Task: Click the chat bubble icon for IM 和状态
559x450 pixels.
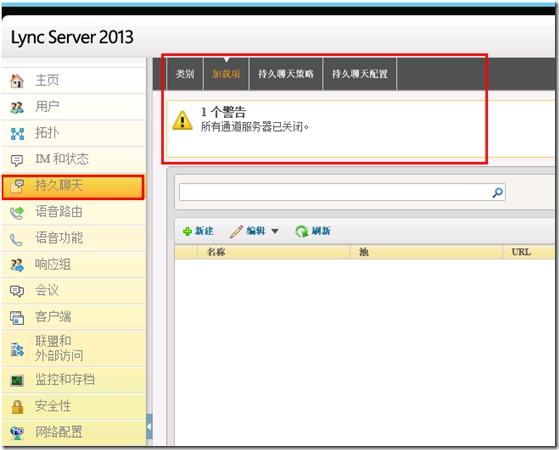Action: coord(17,160)
